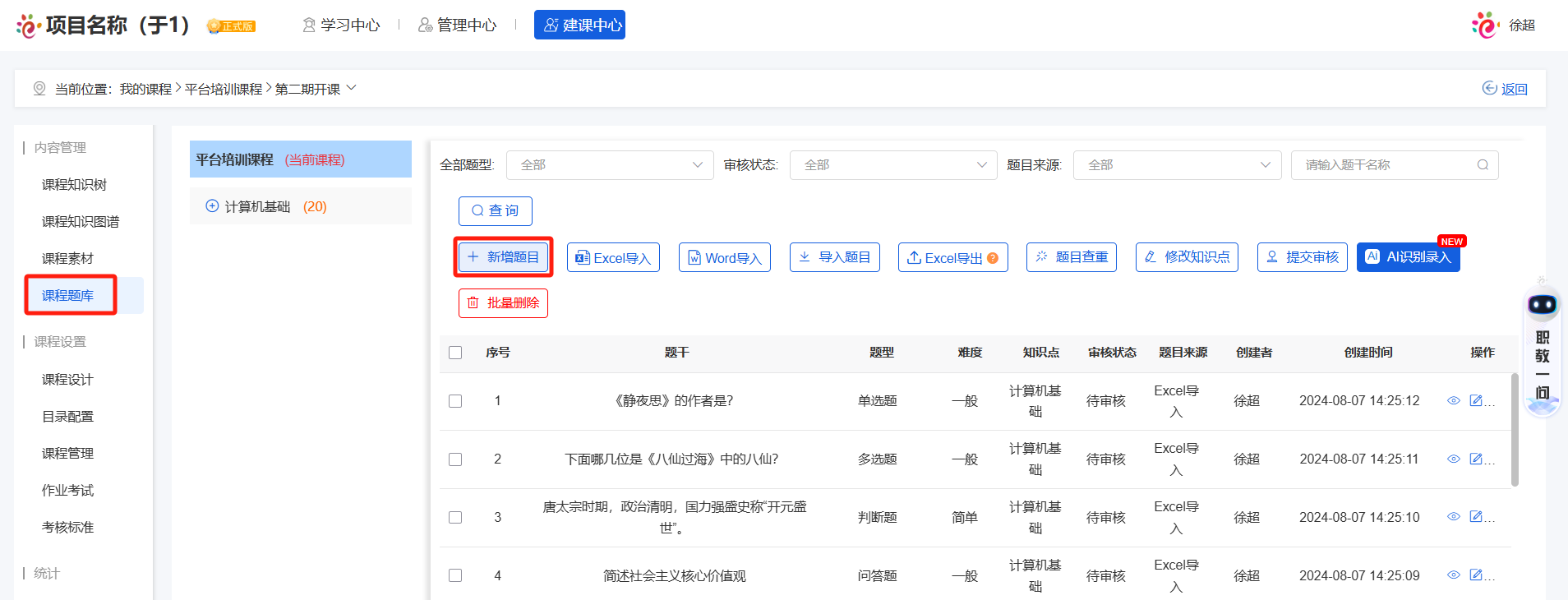The height and width of the screenshot is (600, 1568).
Task: Click the username 徐超
Action: pyautogui.click(x=1522, y=25)
